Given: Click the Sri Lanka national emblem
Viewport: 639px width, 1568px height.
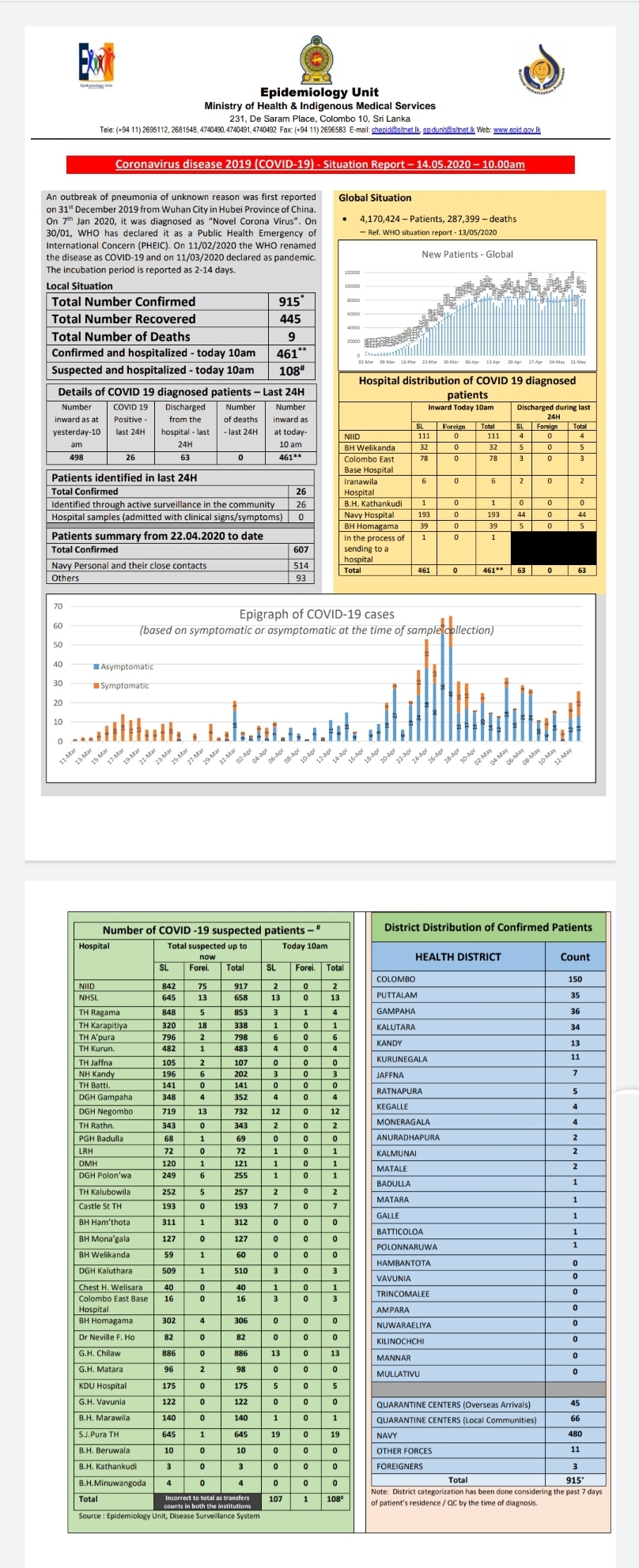Looking at the screenshot, I should [318, 61].
